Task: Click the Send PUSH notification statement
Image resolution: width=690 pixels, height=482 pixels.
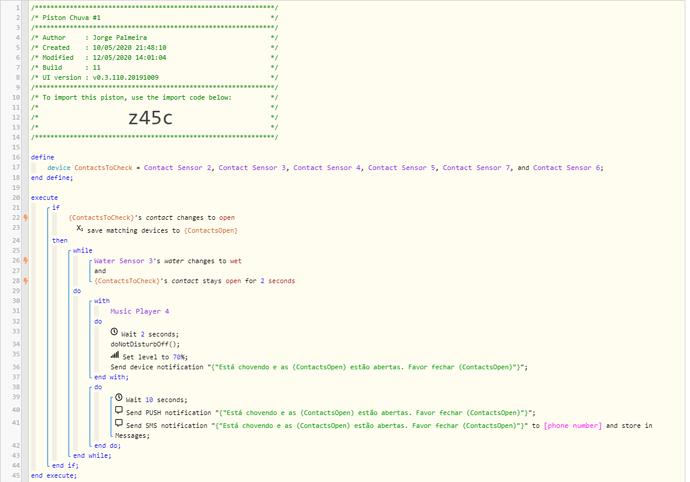Action: (331, 413)
